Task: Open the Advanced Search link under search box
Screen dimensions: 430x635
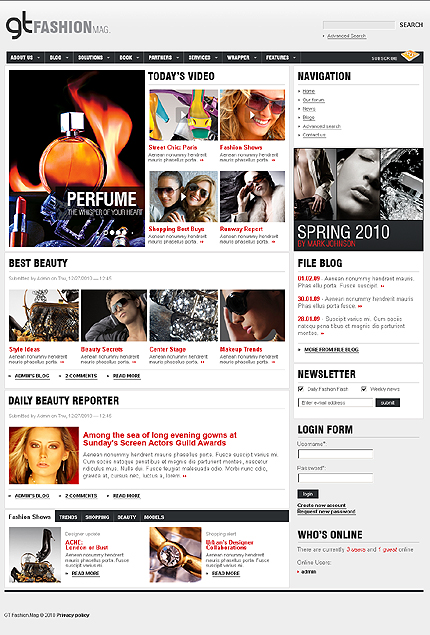Action: pos(347,36)
